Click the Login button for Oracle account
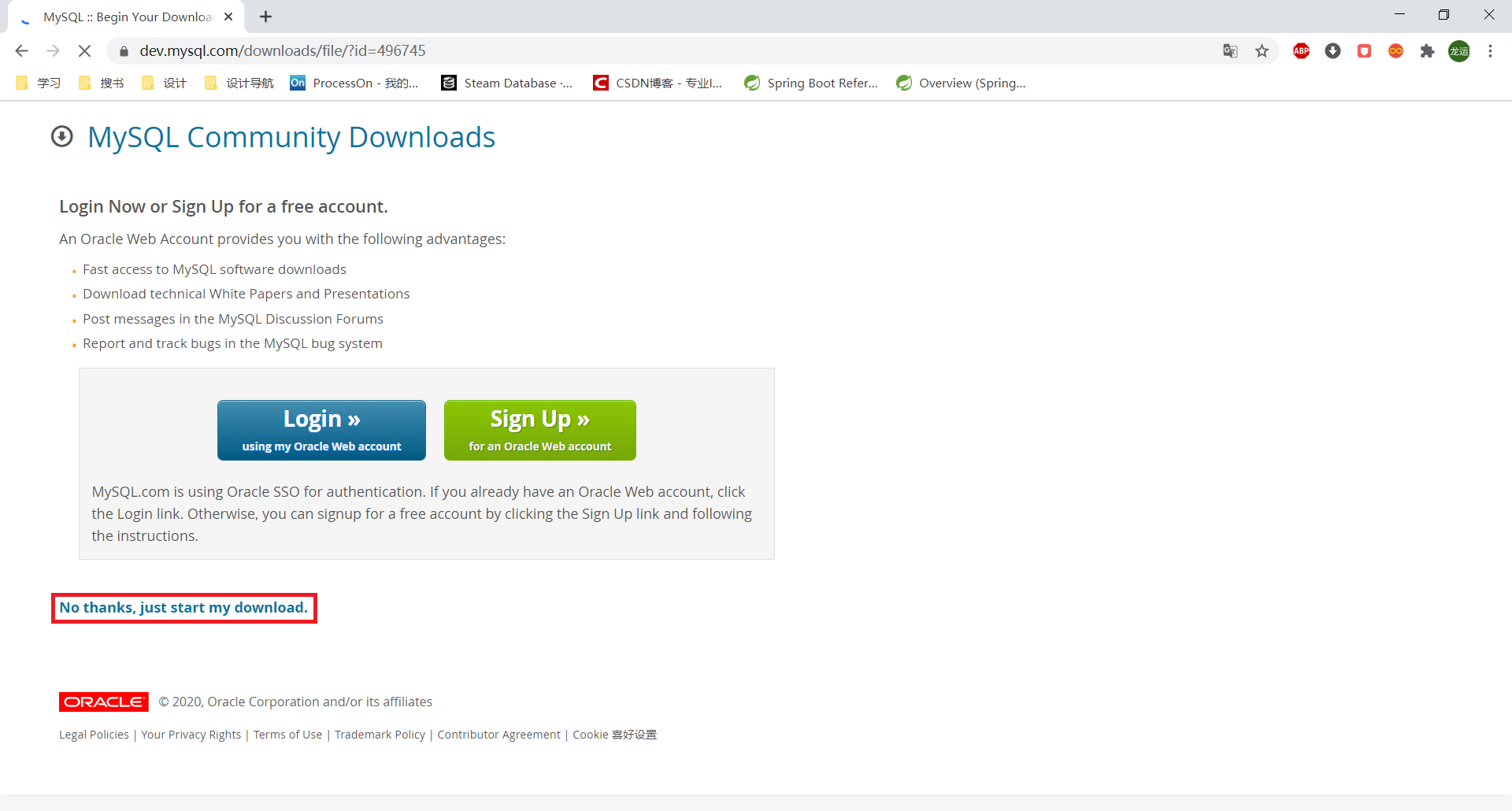The height and width of the screenshot is (811, 1512). [x=321, y=430]
